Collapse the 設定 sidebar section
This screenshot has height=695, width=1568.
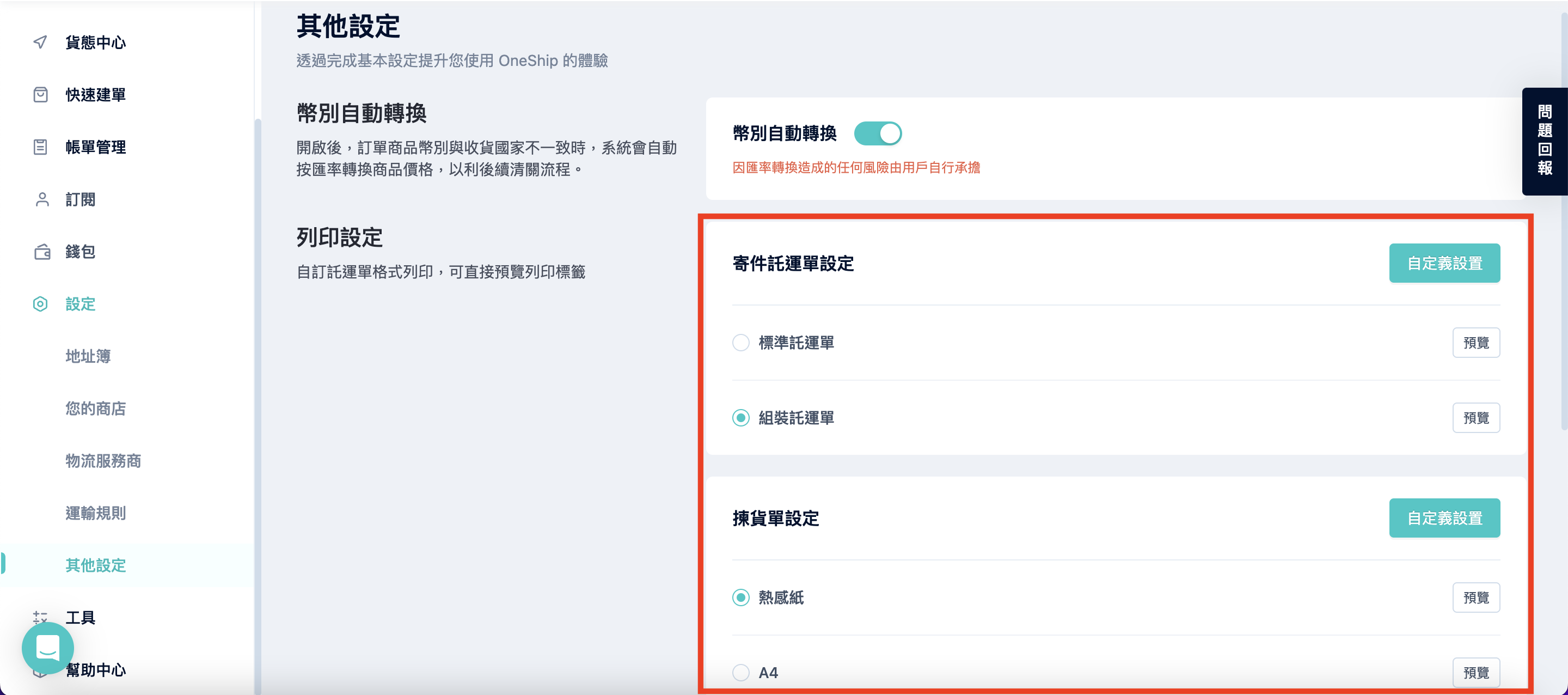click(81, 304)
